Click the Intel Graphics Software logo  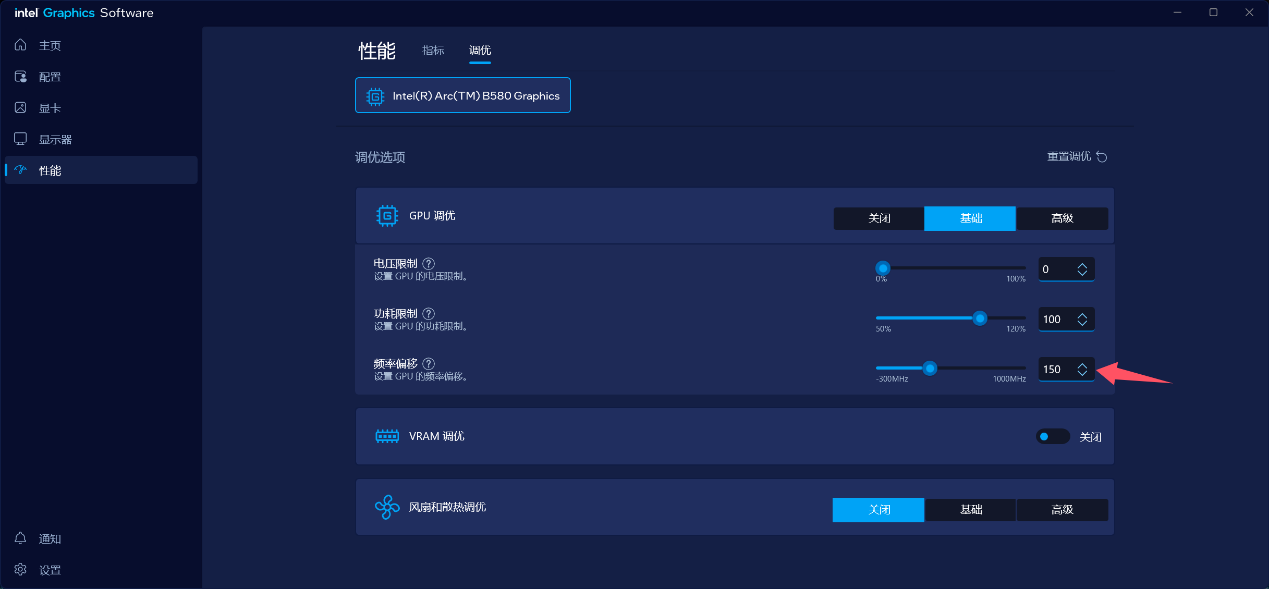pos(84,12)
